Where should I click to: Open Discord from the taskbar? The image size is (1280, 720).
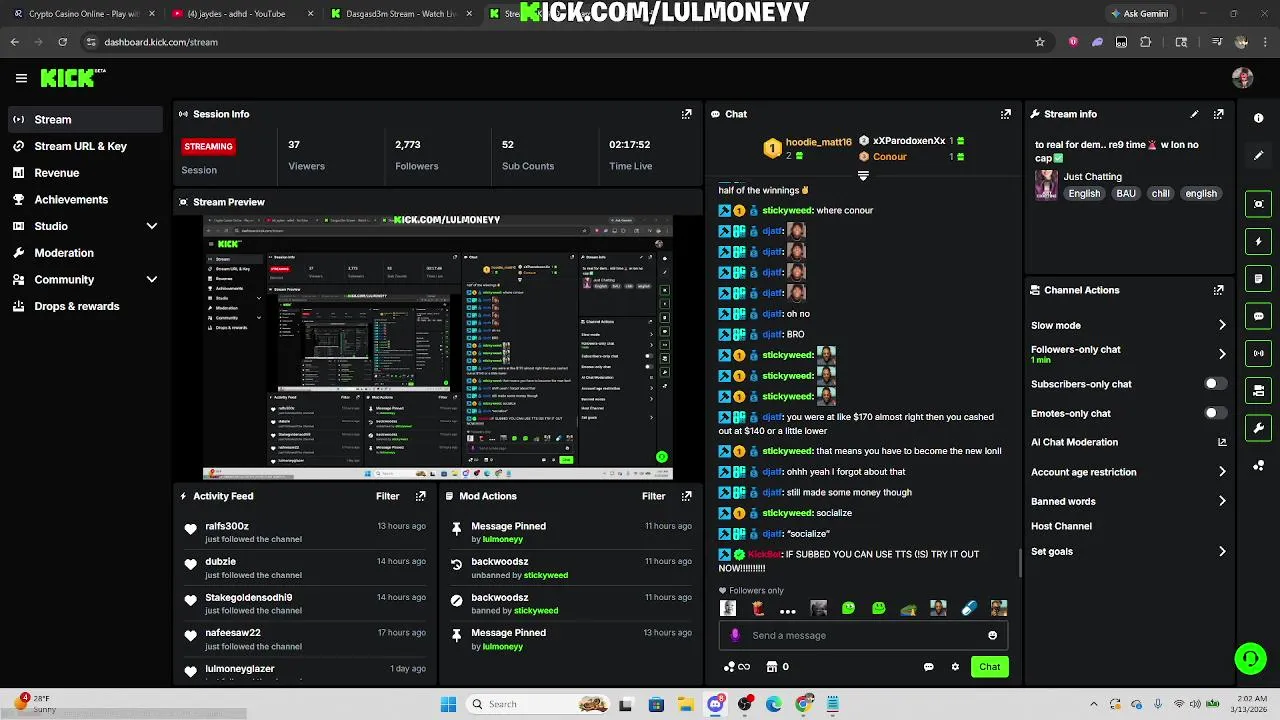pos(715,704)
